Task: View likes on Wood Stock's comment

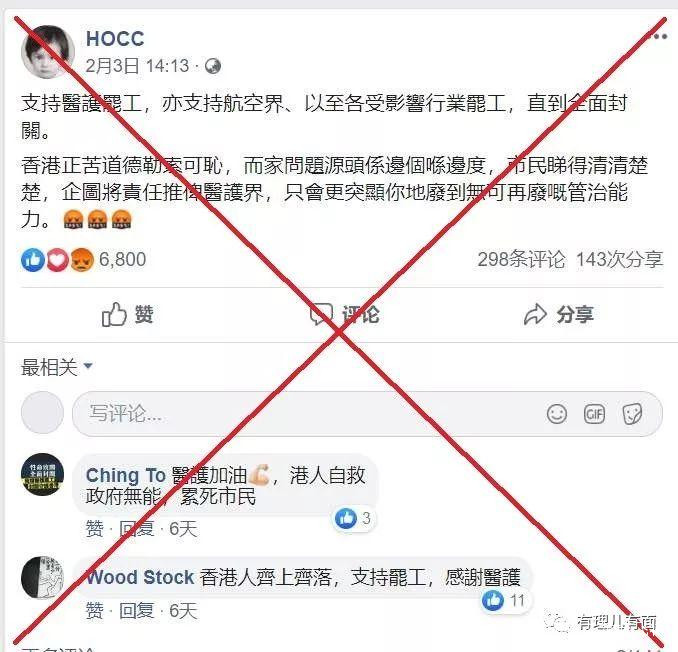Action: tap(505, 600)
